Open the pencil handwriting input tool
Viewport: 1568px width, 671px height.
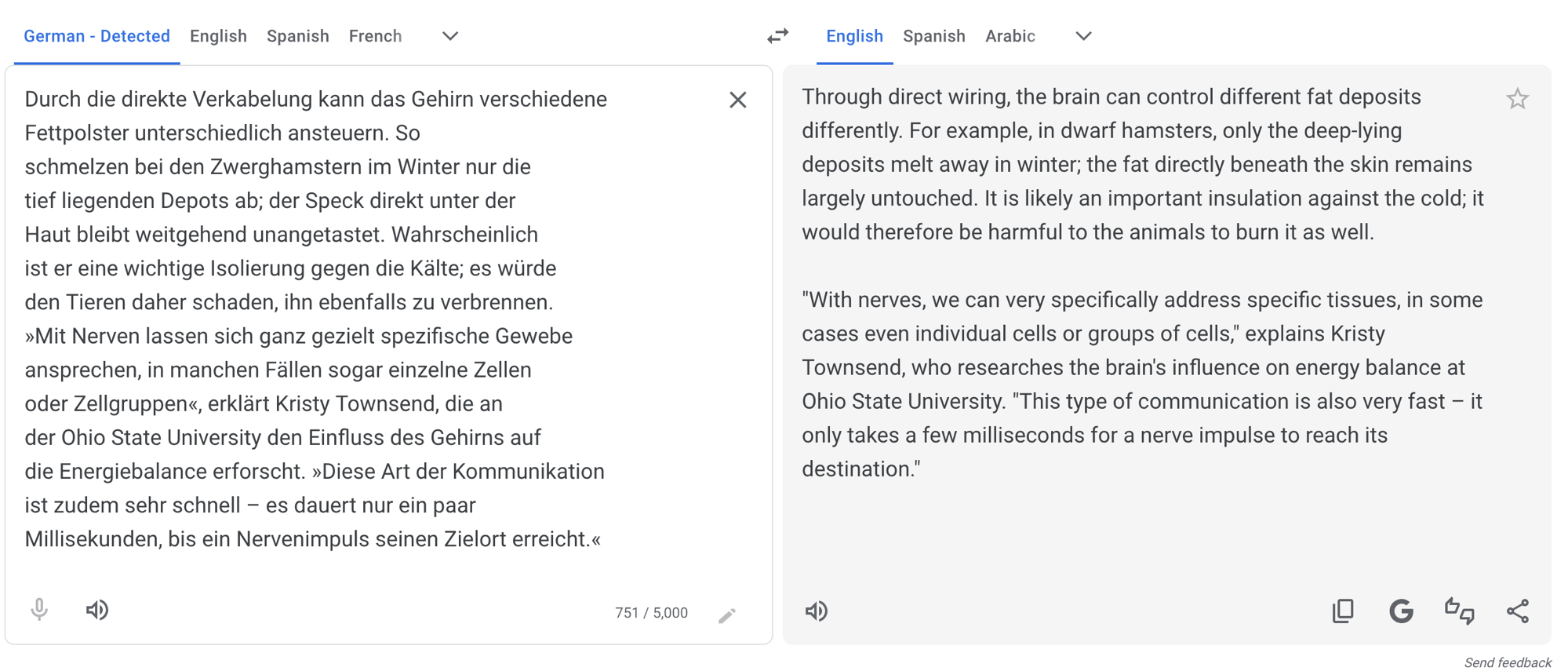(x=727, y=615)
